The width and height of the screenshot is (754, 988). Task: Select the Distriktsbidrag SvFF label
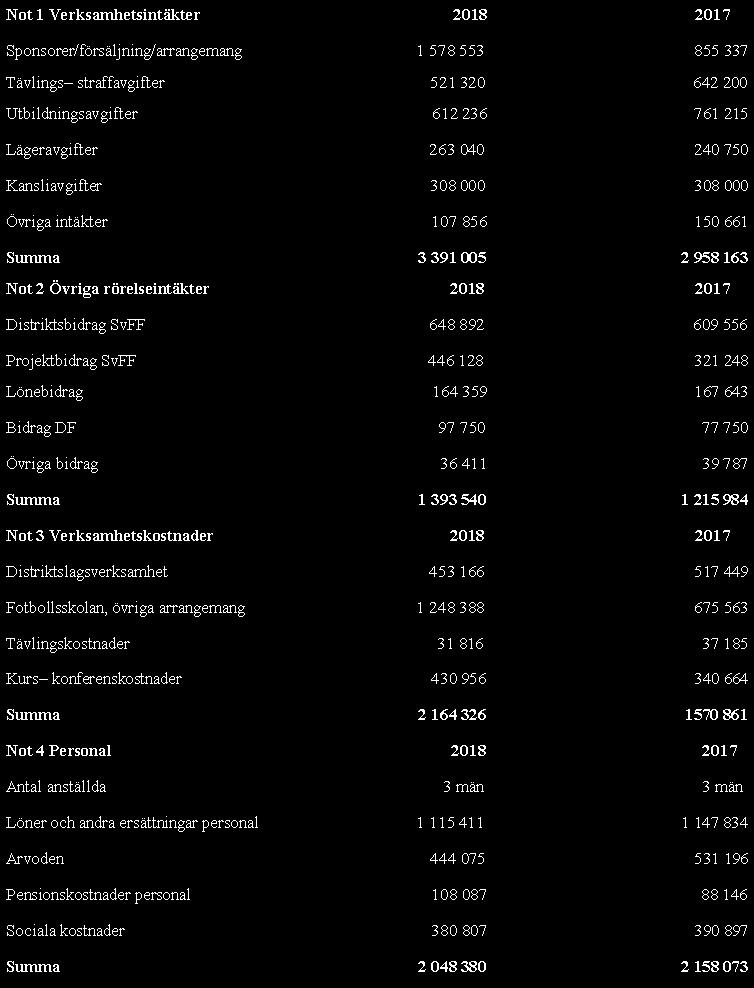click(x=76, y=325)
